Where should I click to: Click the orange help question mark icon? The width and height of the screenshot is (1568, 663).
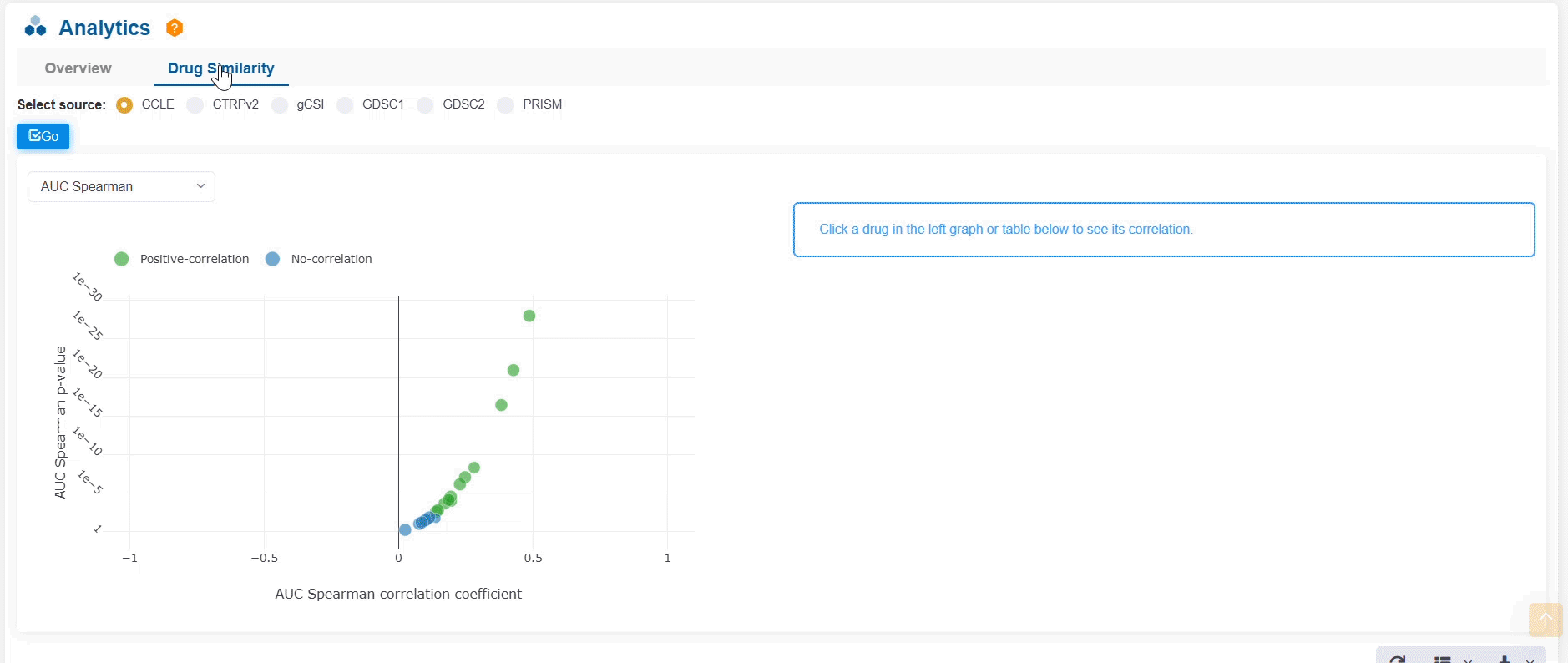[x=174, y=28]
